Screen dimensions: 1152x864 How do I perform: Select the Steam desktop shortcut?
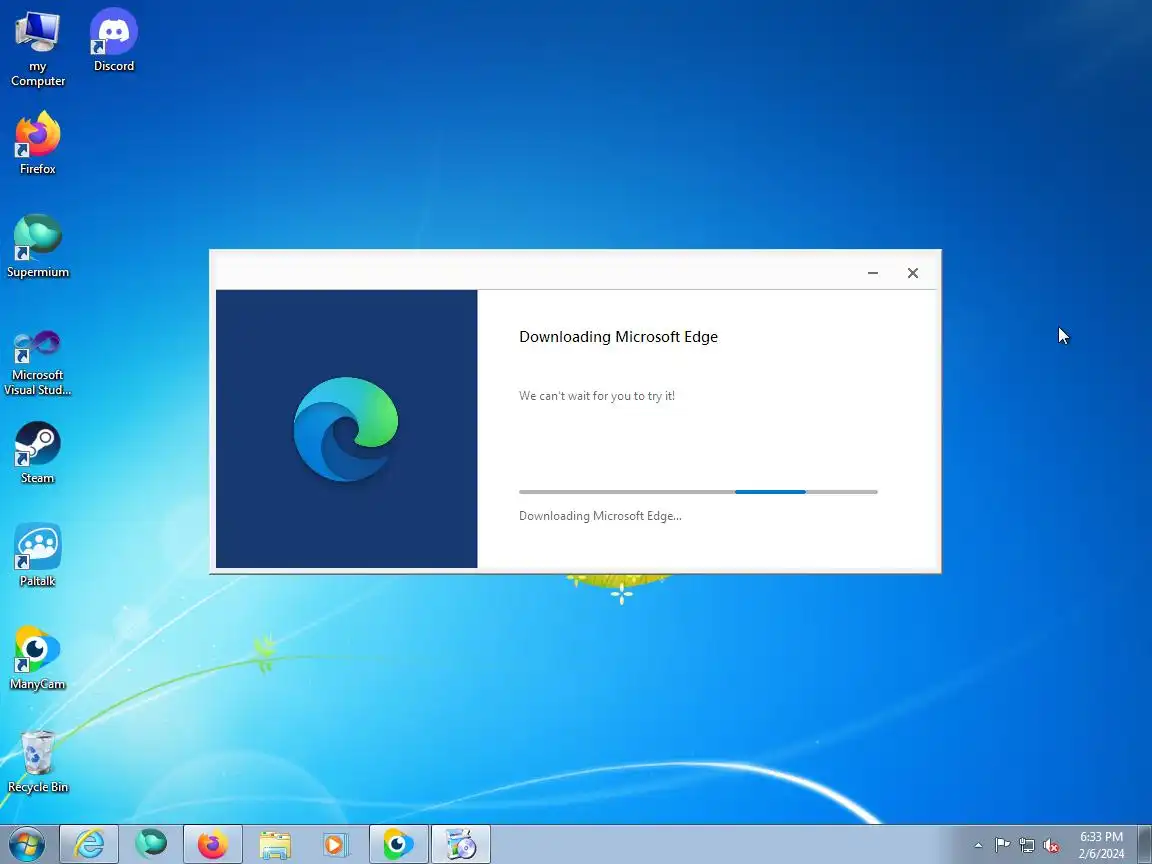point(37,453)
